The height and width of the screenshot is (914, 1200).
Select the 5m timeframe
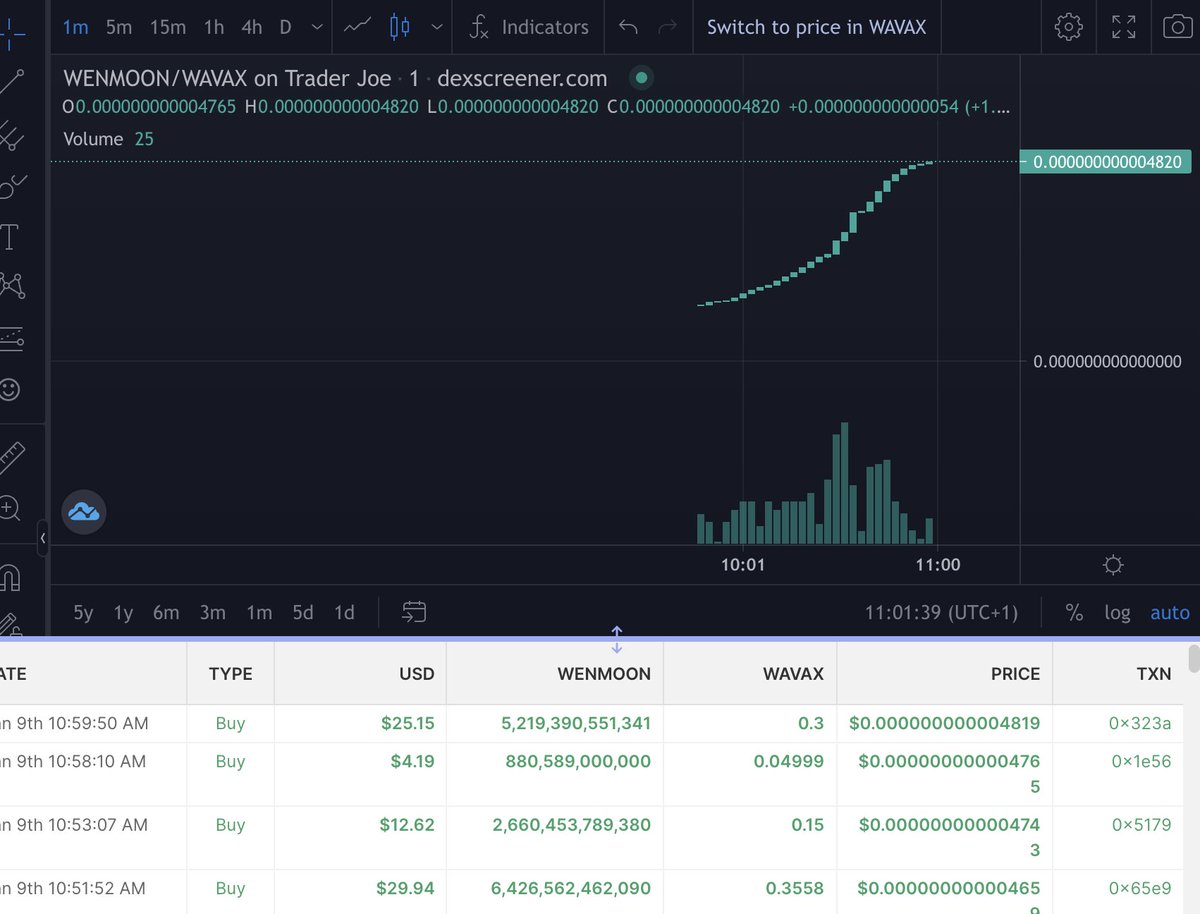119,28
